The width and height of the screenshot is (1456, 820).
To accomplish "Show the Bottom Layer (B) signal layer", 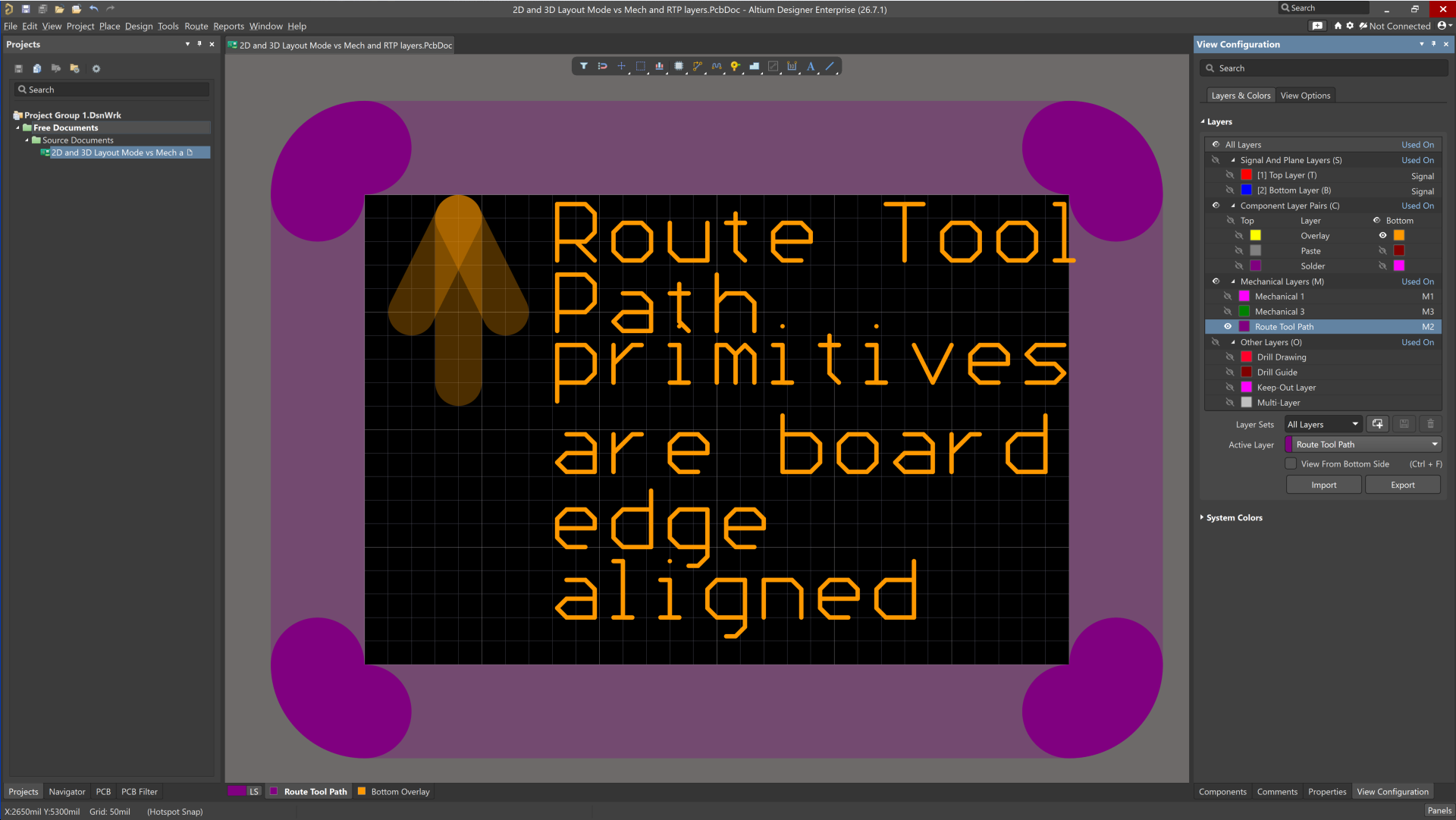I will pos(1230,190).
